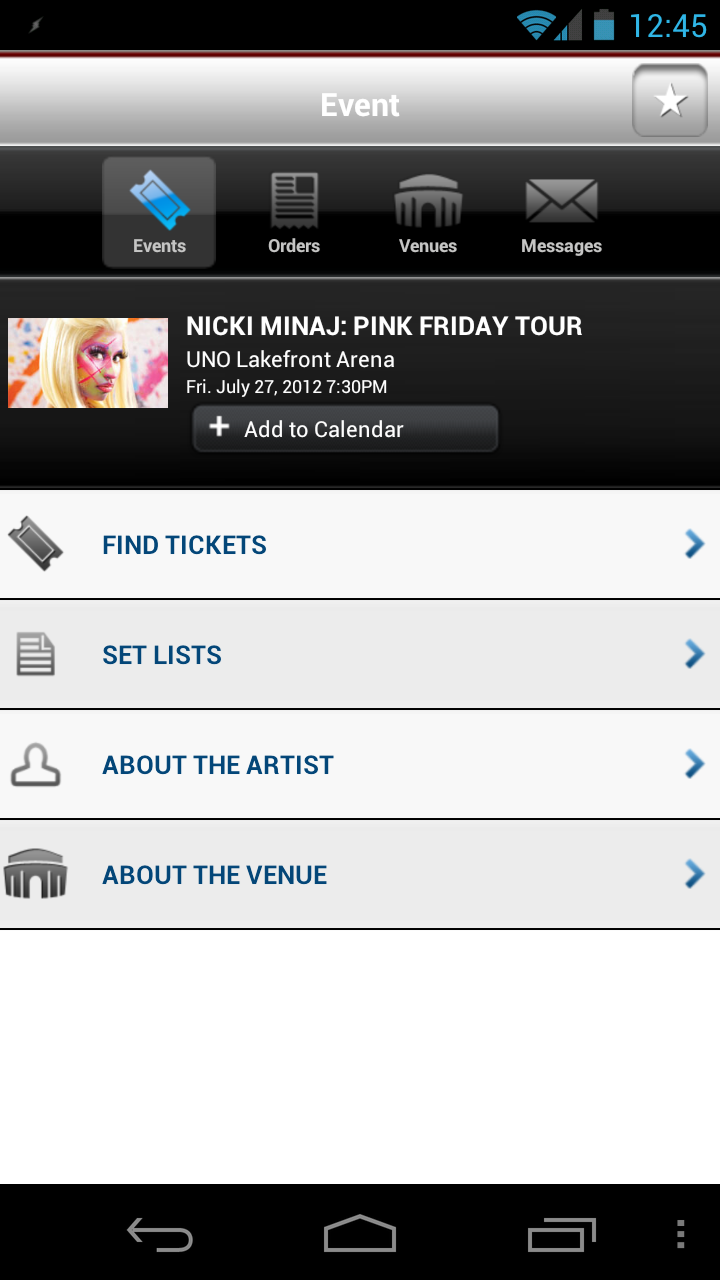The height and width of the screenshot is (1280, 720).
Task: Click the venue icon next to About the Venue
Action: [x=37, y=874]
